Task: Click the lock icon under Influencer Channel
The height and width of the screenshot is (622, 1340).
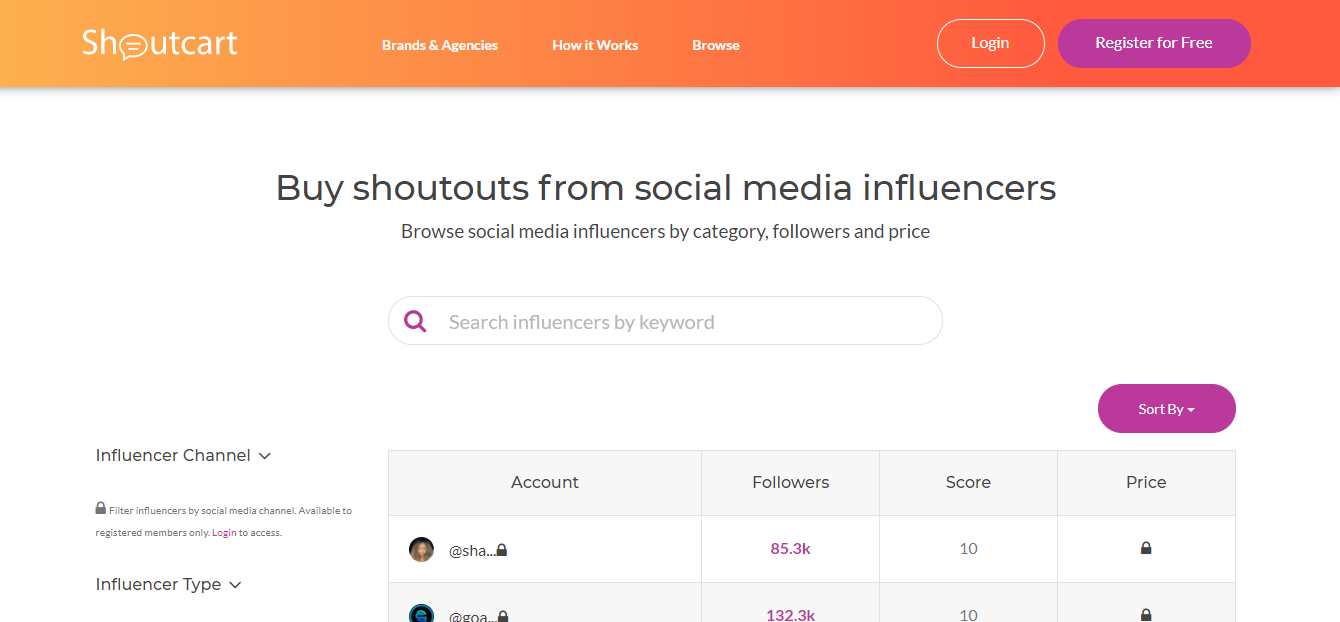Action: [101, 508]
